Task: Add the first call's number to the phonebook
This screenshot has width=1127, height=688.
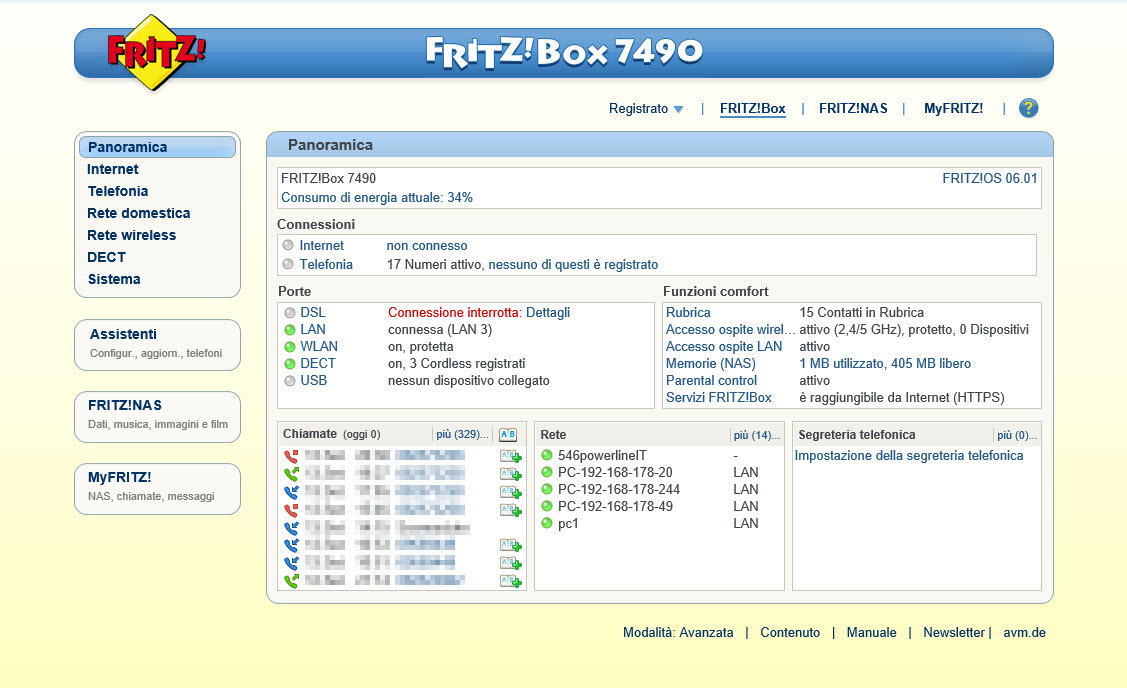Action: 510,457
